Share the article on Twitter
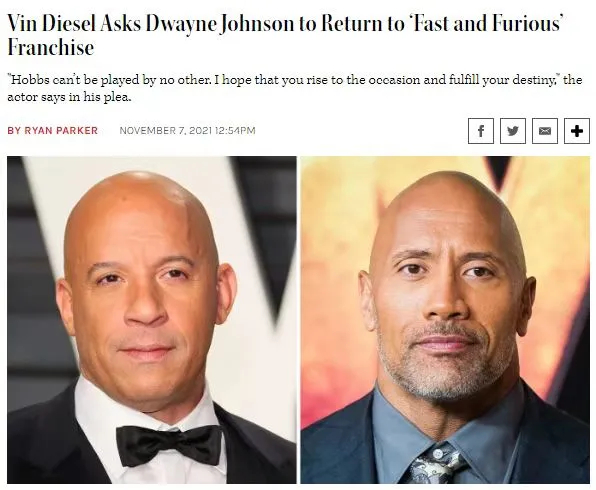 (x=513, y=131)
